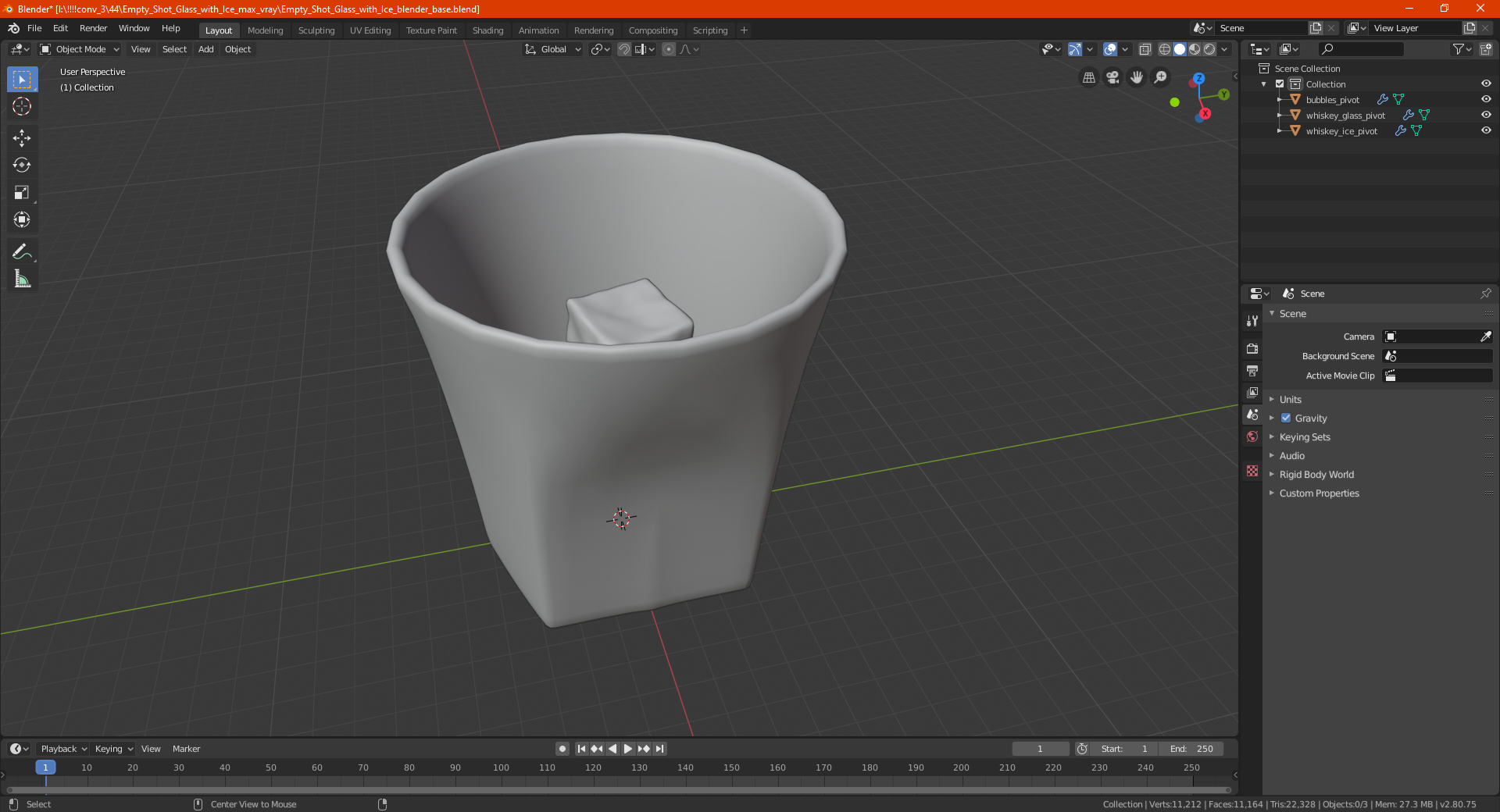Select the Measure ruler tool
This screenshot has height=812, width=1500.
click(22, 279)
